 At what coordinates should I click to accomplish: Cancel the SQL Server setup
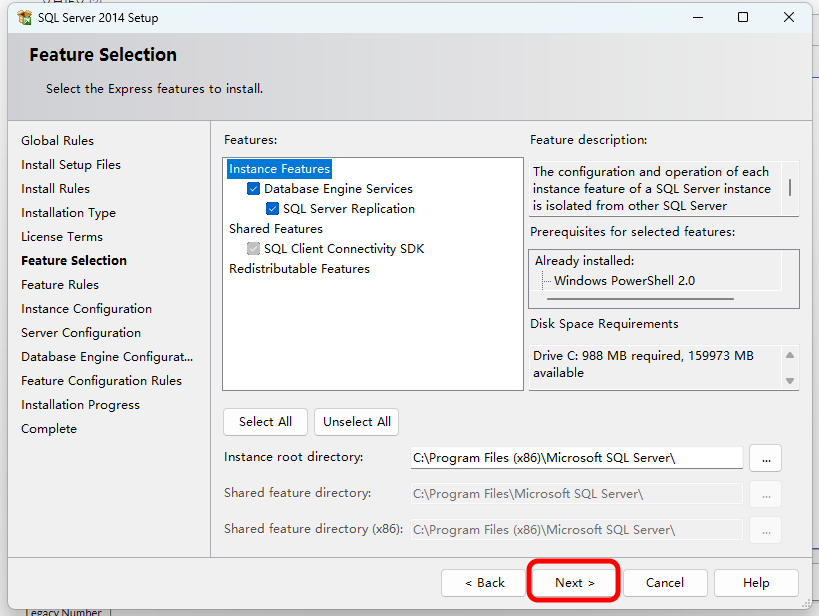click(664, 583)
